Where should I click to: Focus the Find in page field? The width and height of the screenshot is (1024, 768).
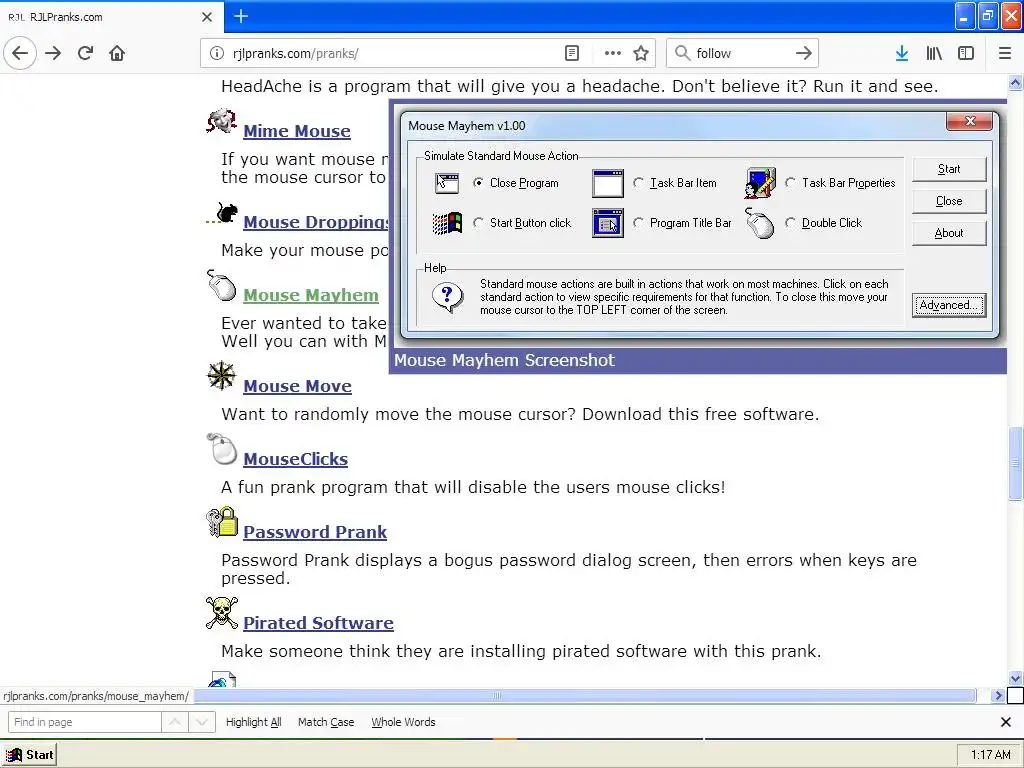click(x=85, y=722)
